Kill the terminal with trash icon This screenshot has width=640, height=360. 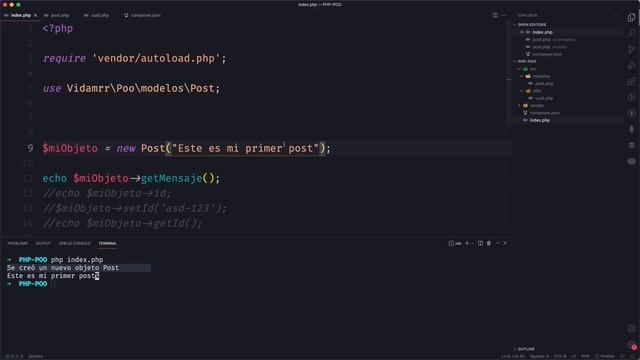pos(489,243)
